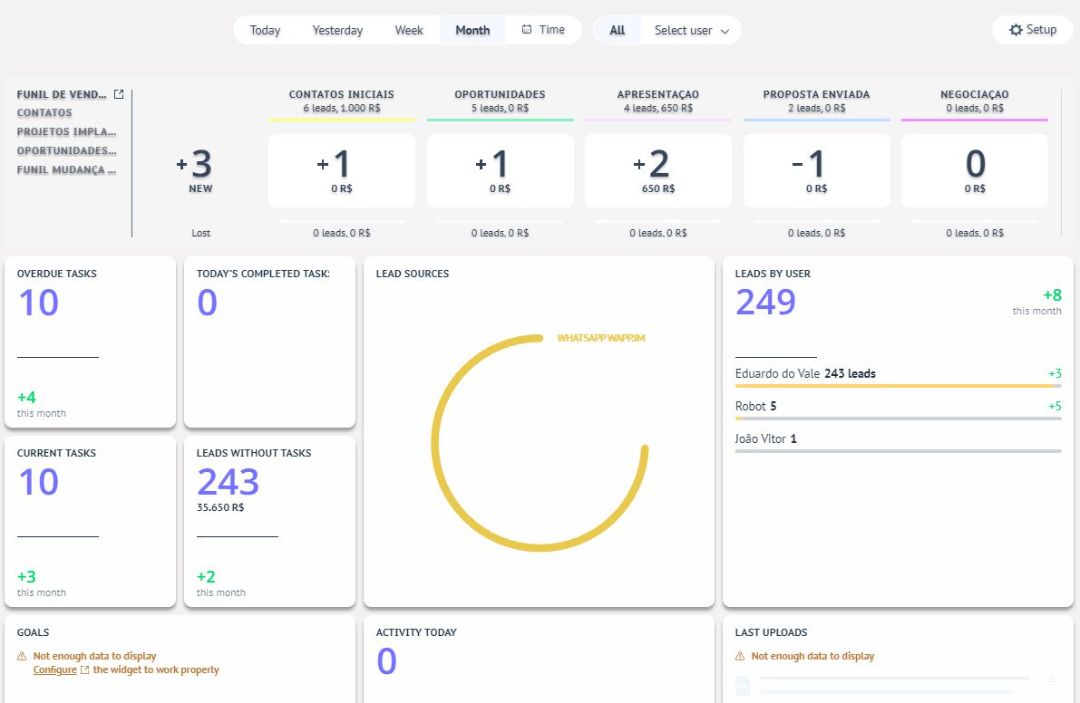Select the All users filter
The image size is (1080, 703).
click(x=617, y=30)
